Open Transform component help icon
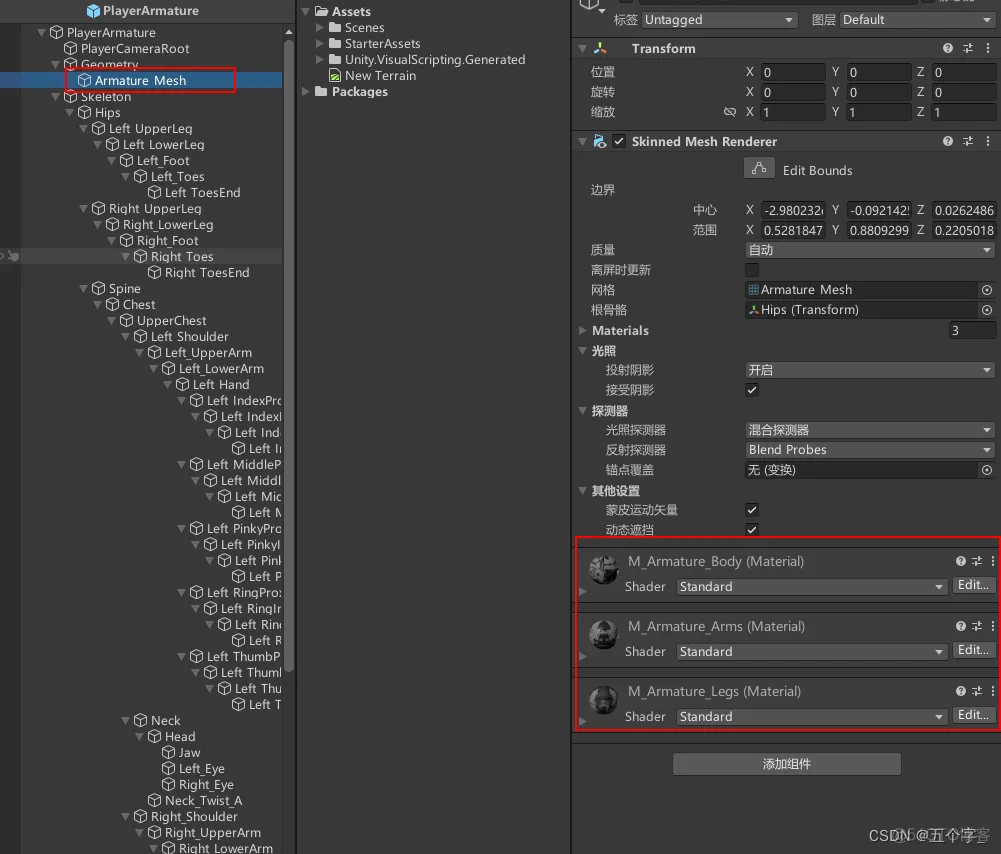This screenshot has height=854, width=1001. pos(948,49)
